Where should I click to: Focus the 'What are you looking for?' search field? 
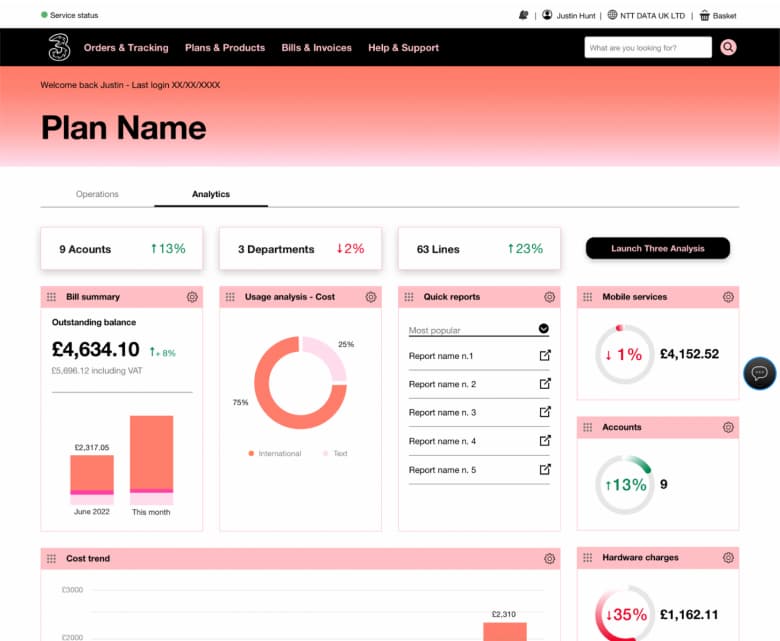(x=648, y=47)
